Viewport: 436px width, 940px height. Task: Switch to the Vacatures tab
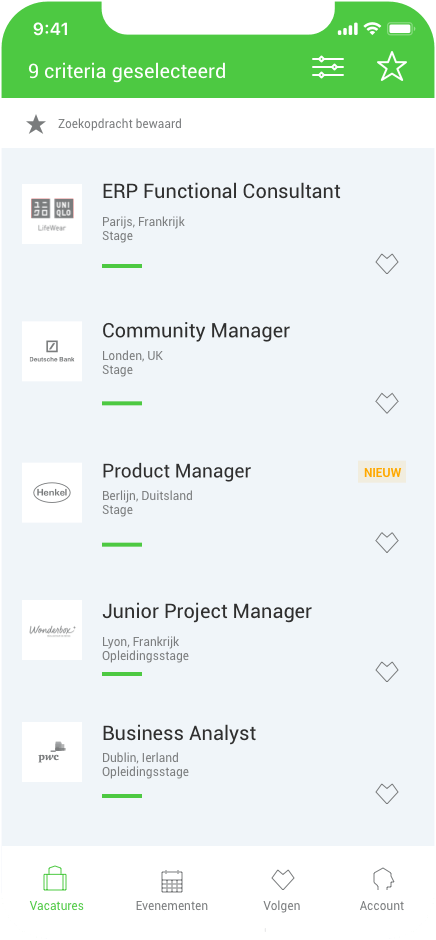point(56,890)
